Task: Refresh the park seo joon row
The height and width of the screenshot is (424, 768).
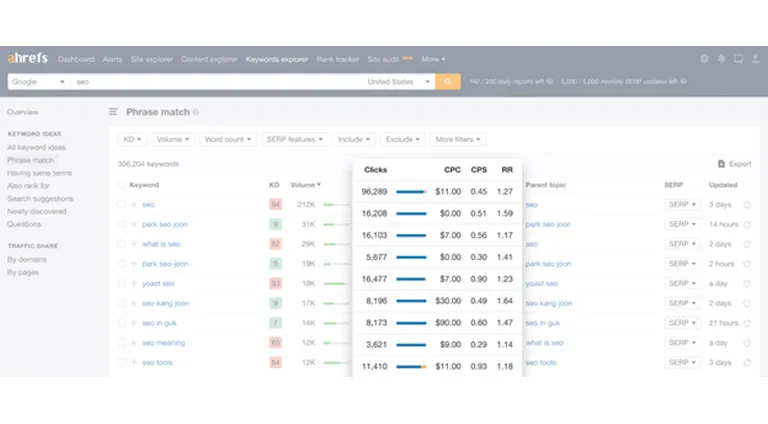Action: pos(747,224)
